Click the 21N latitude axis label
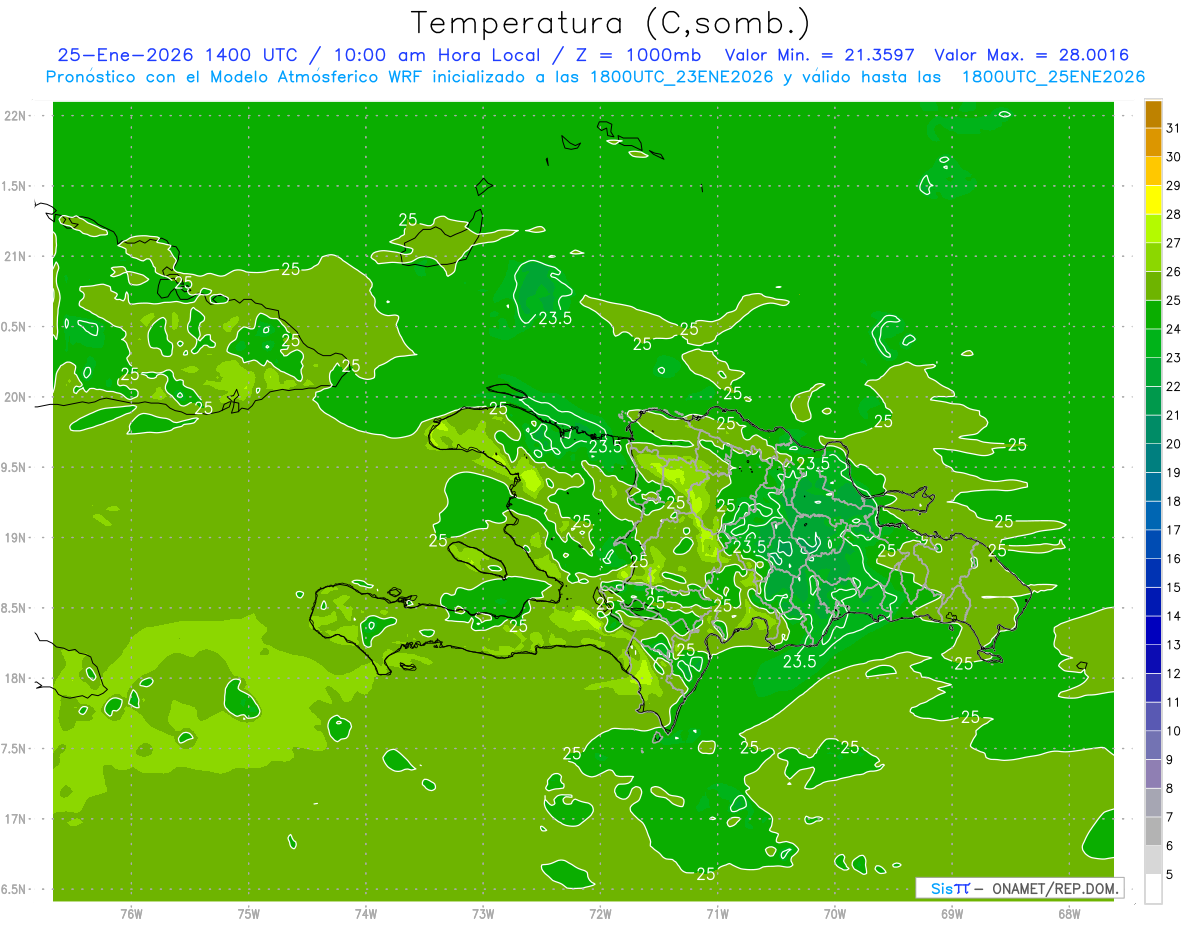Image resolution: width=1200 pixels, height=927 pixels. click(x=17, y=257)
